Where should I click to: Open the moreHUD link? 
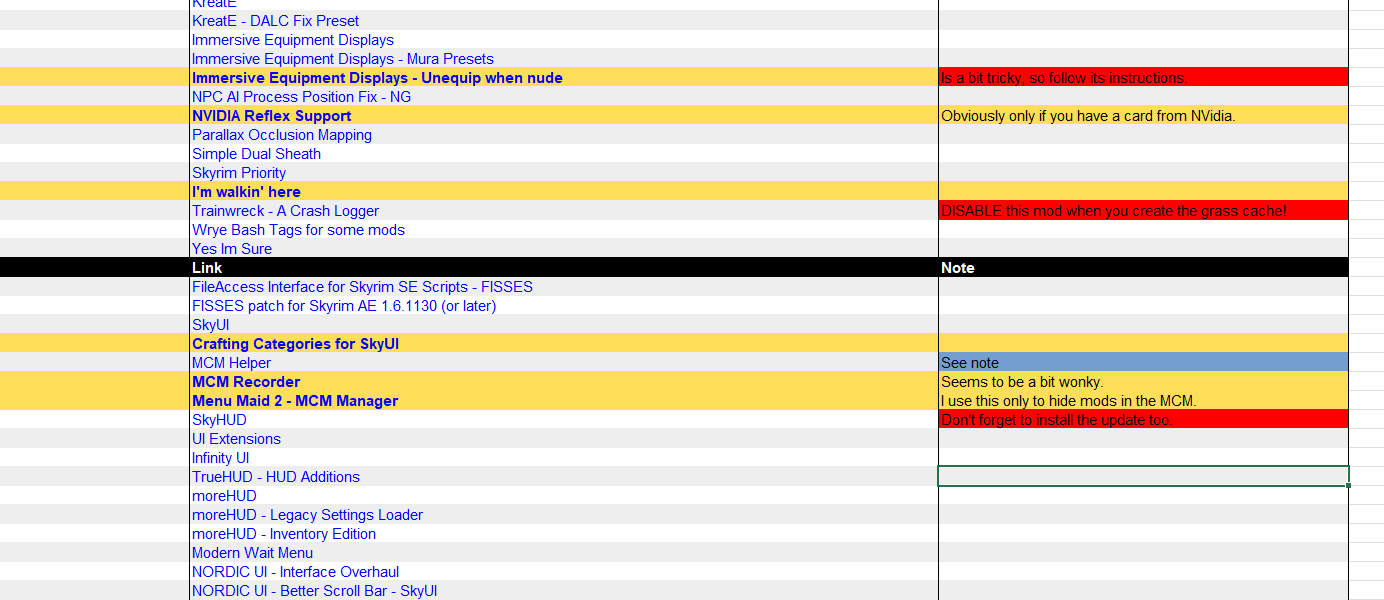click(x=224, y=496)
